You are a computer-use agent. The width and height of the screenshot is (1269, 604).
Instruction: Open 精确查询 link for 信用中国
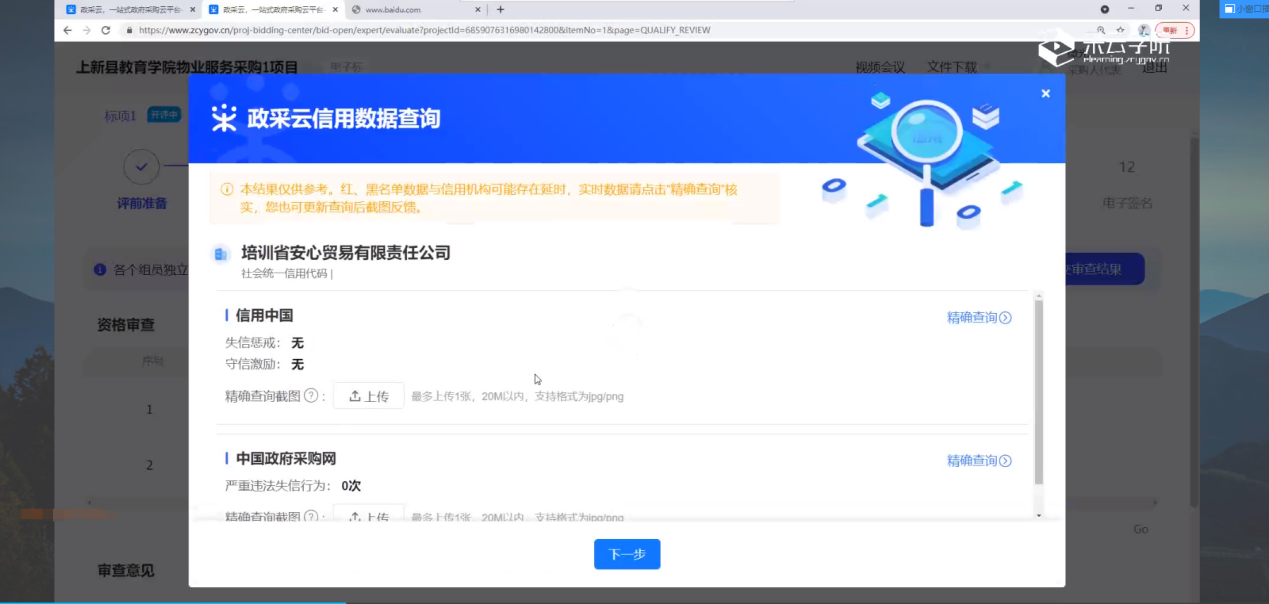pyautogui.click(x=979, y=318)
